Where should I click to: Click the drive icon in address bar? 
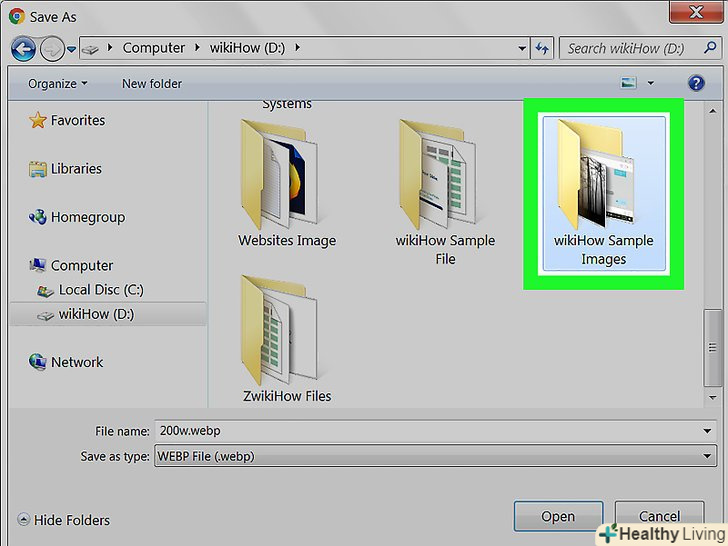tap(91, 48)
